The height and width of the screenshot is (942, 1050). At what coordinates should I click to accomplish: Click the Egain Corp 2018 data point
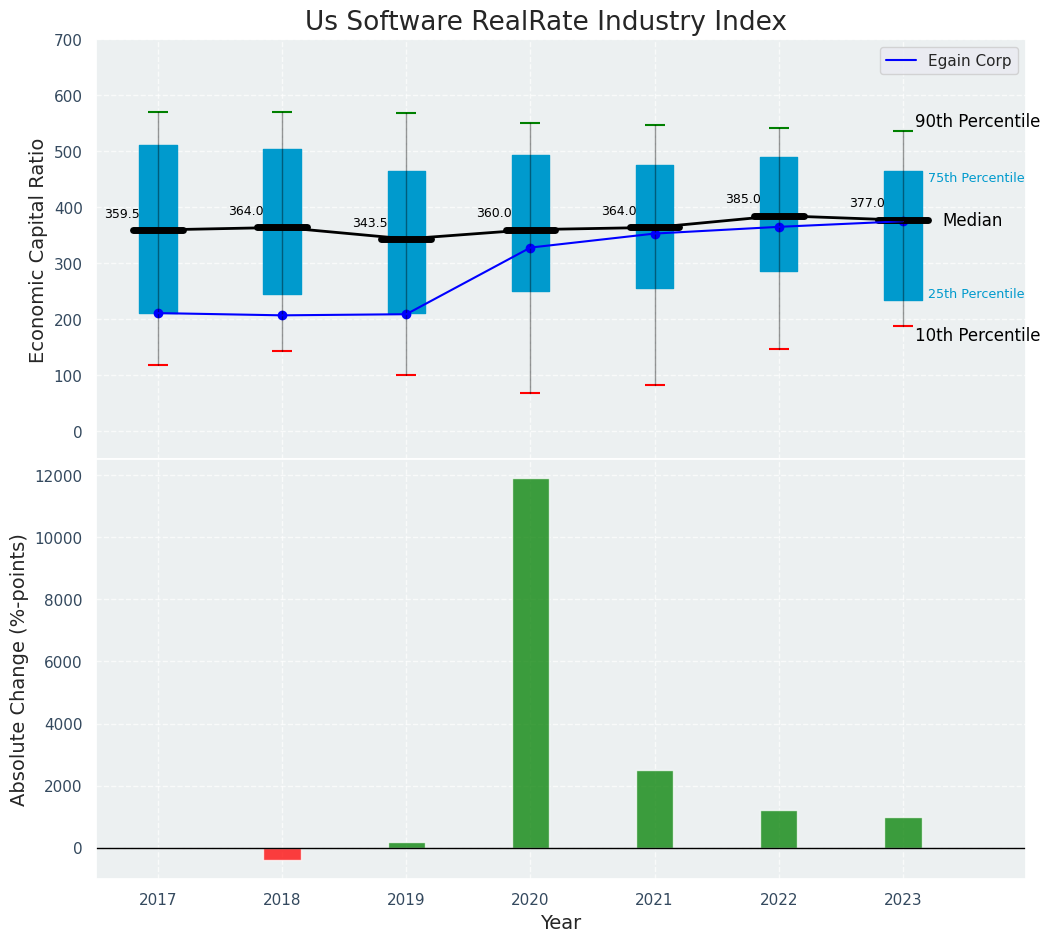click(x=282, y=315)
